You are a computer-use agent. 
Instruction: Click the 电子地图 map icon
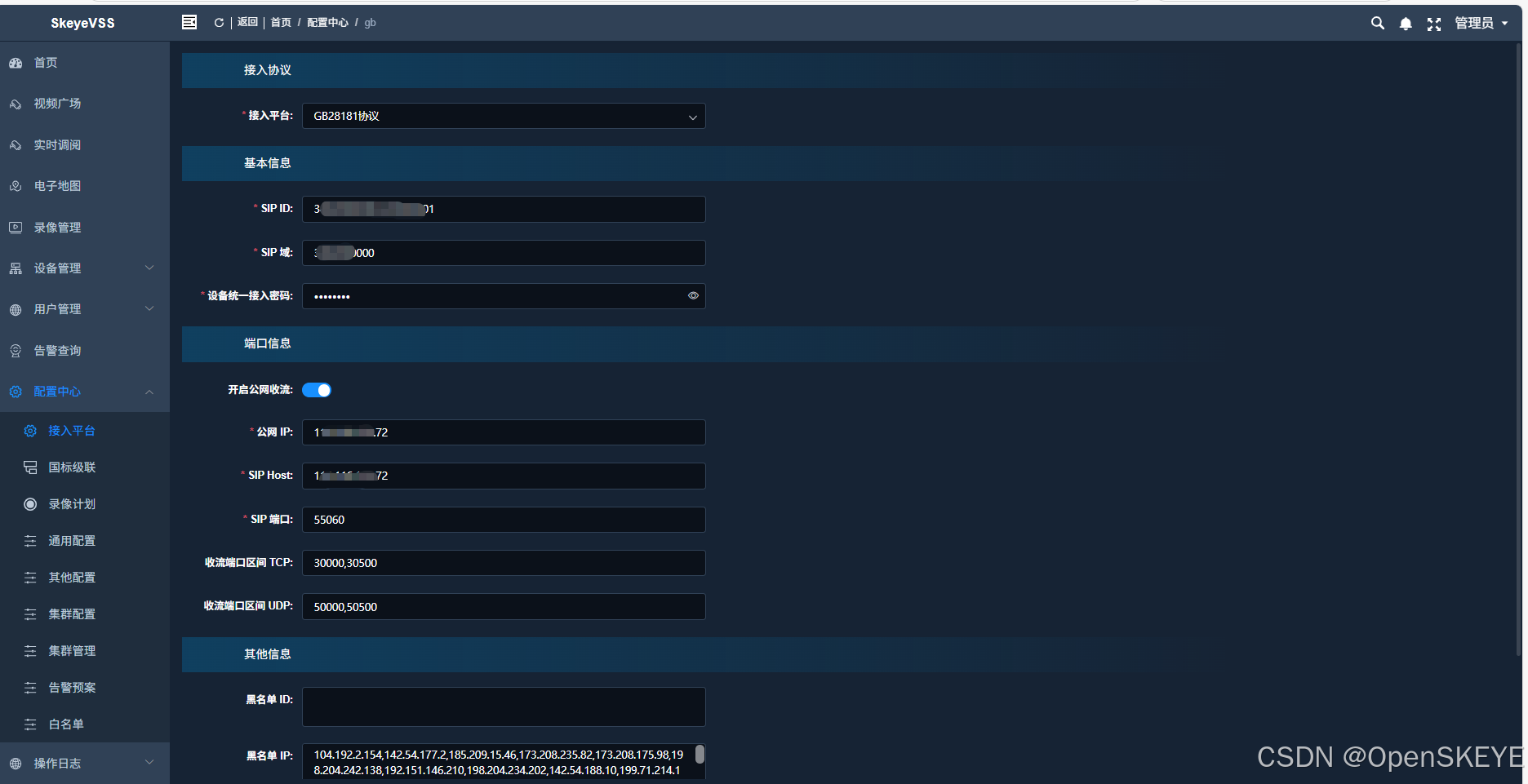[x=16, y=186]
